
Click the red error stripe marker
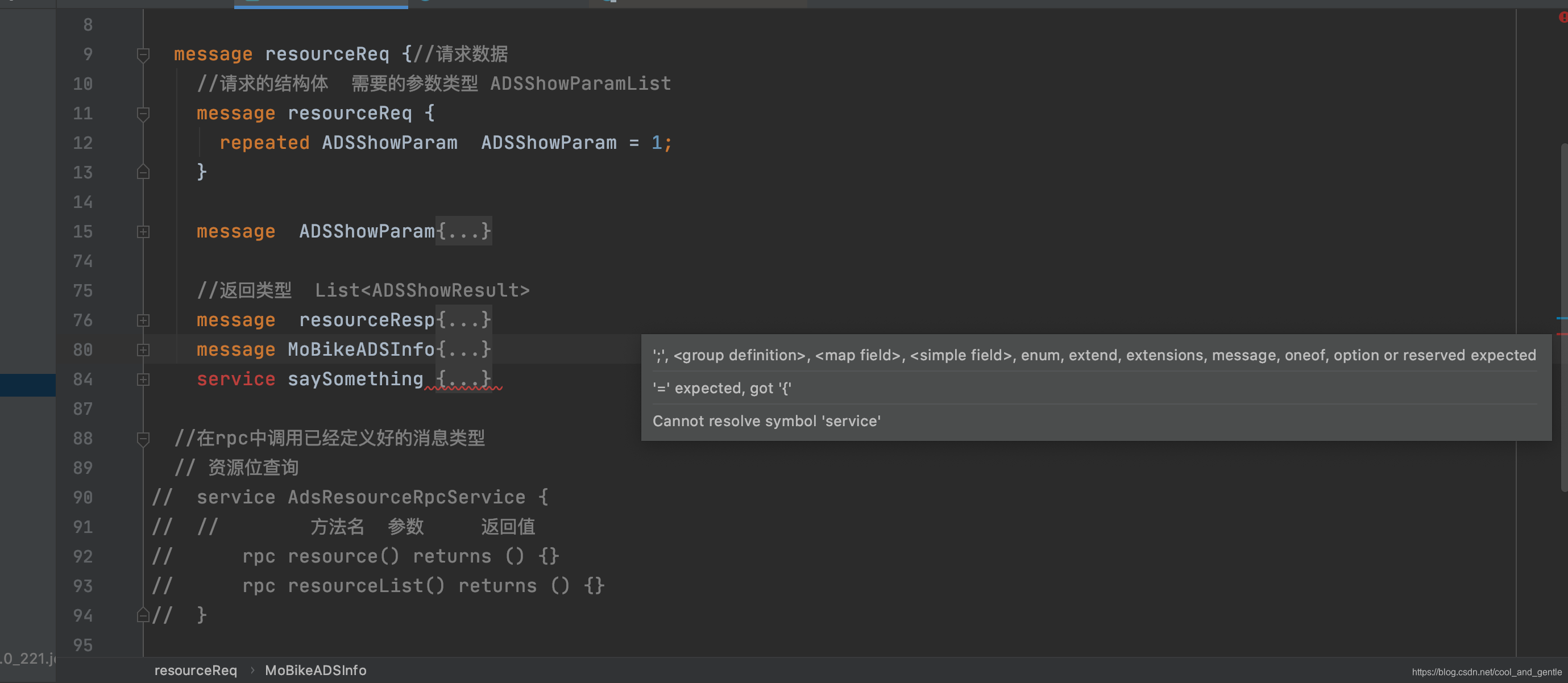pos(1562,334)
